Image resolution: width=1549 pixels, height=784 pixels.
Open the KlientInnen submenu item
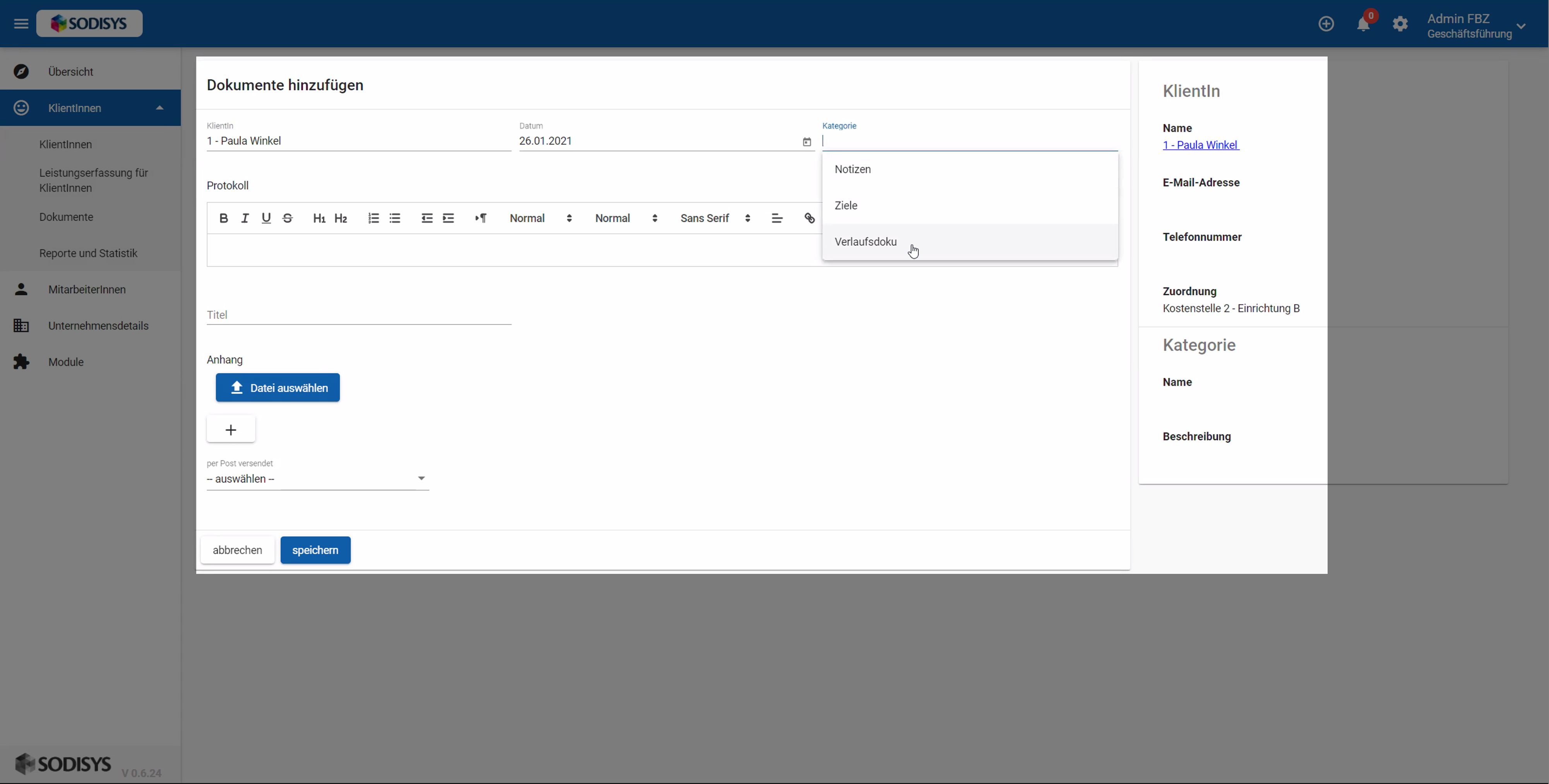[65, 144]
